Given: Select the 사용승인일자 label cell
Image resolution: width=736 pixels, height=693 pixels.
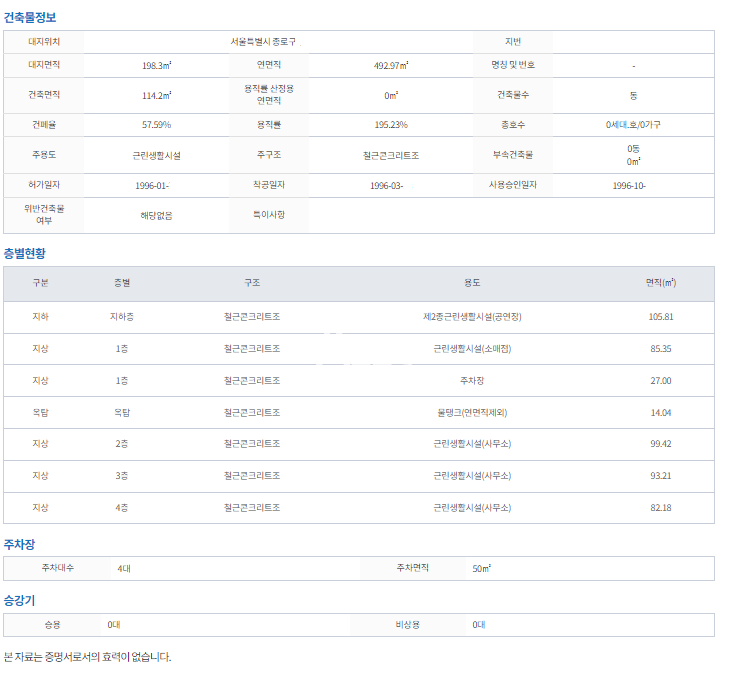Looking at the screenshot, I should coord(513,185).
